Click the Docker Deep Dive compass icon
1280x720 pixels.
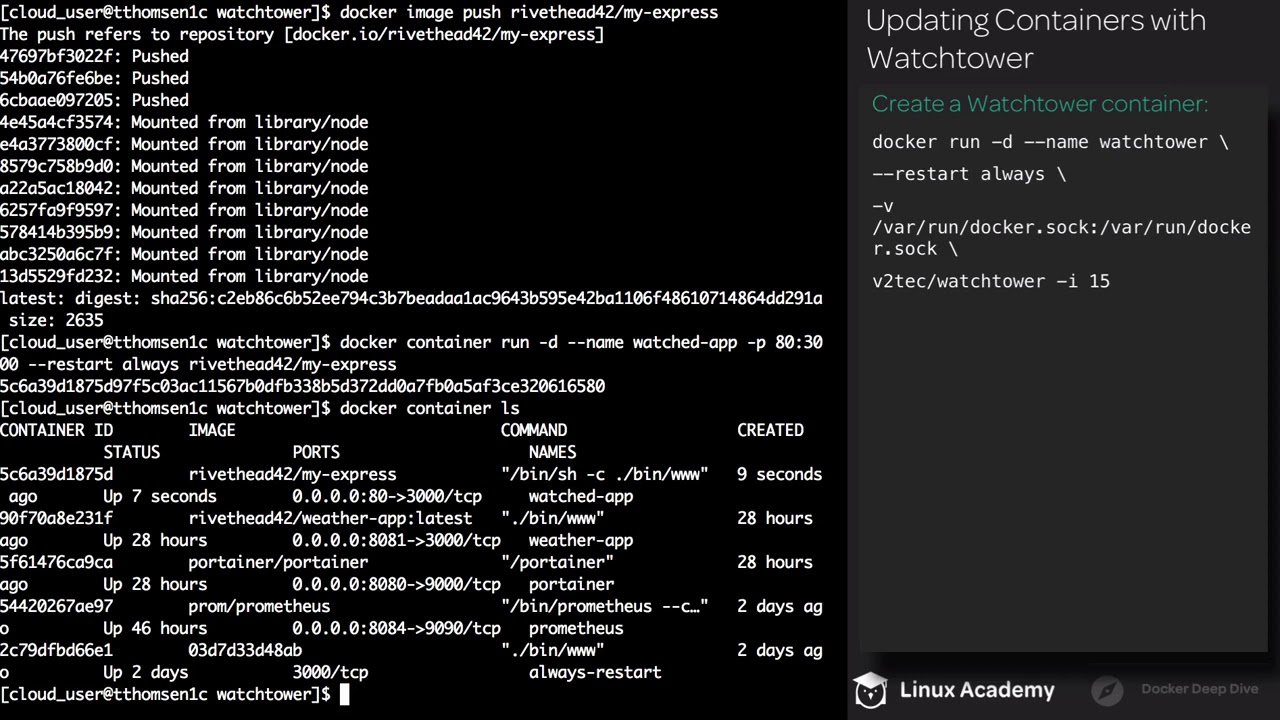tap(1108, 690)
